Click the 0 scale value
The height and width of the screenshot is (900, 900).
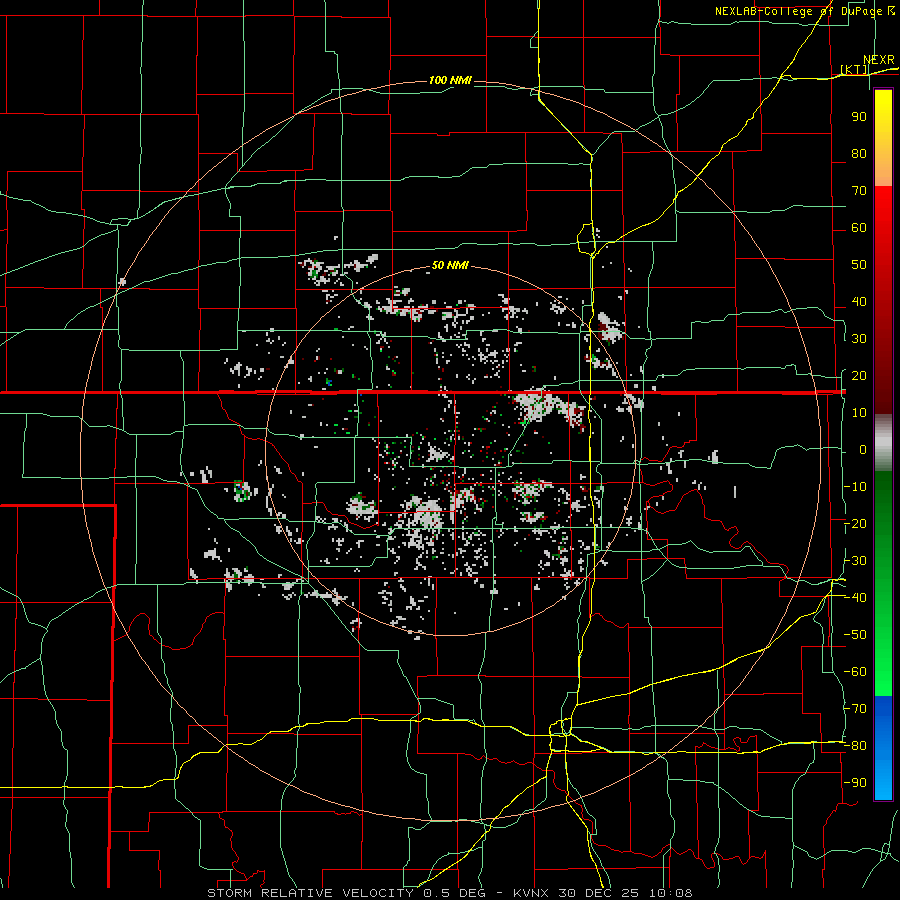click(x=863, y=450)
